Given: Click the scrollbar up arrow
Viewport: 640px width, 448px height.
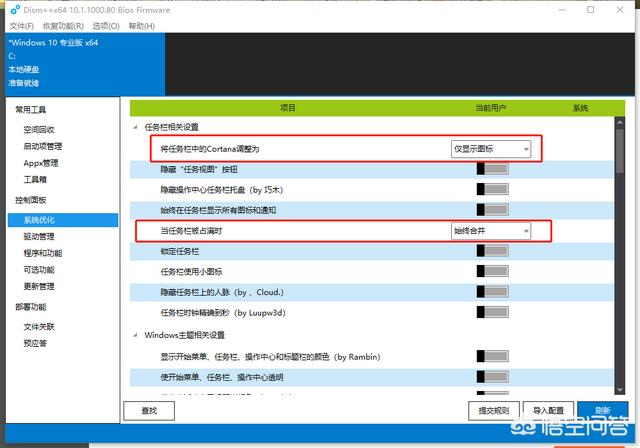Looking at the screenshot, I should [x=620, y=122].
